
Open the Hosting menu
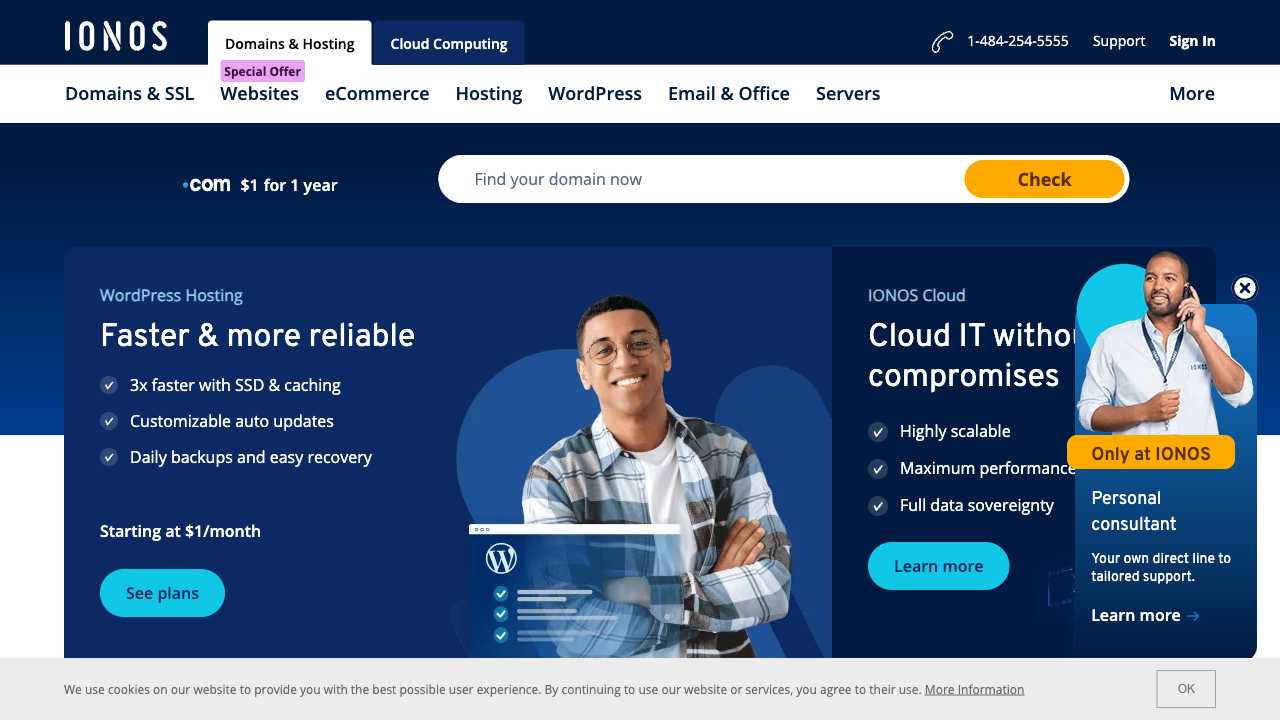point(489,94)
